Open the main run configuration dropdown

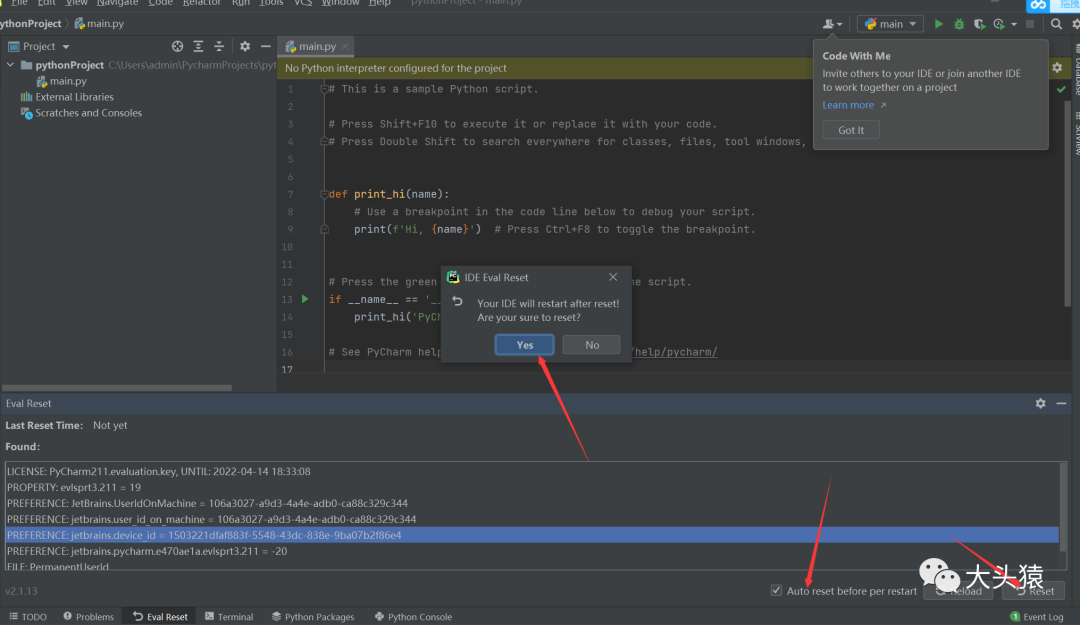pos(891,24)
